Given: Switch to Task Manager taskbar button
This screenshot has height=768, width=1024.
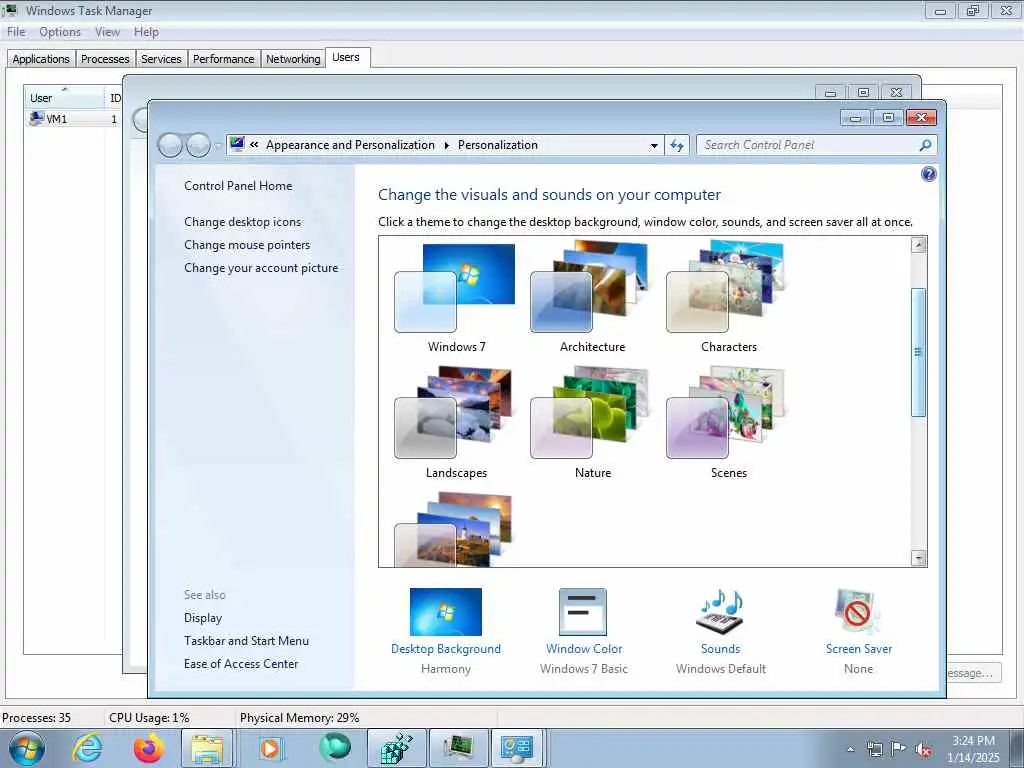Looking at the screenshot, I should 458,748.
